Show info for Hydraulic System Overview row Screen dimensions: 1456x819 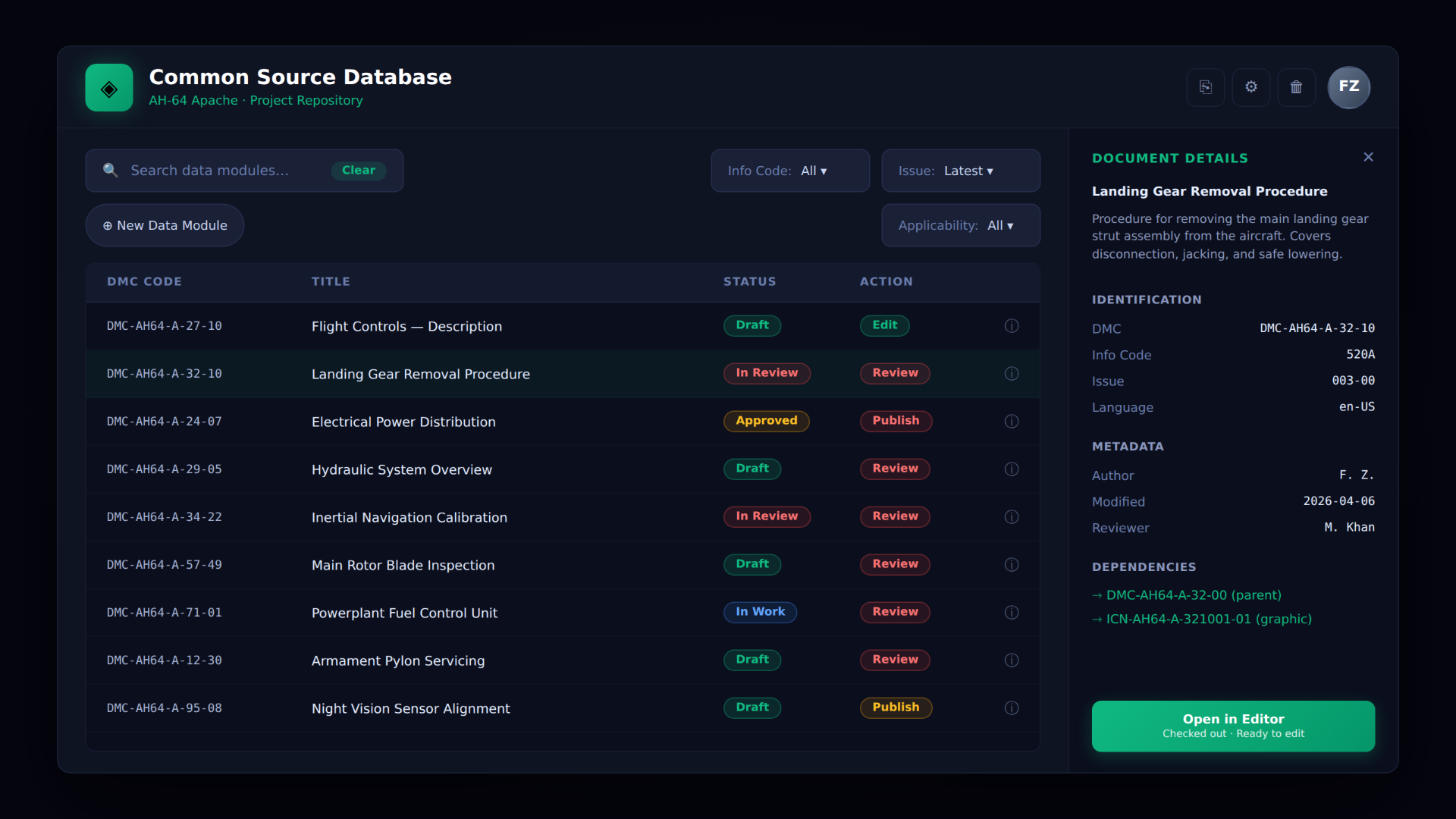(x=1012, y=469)
